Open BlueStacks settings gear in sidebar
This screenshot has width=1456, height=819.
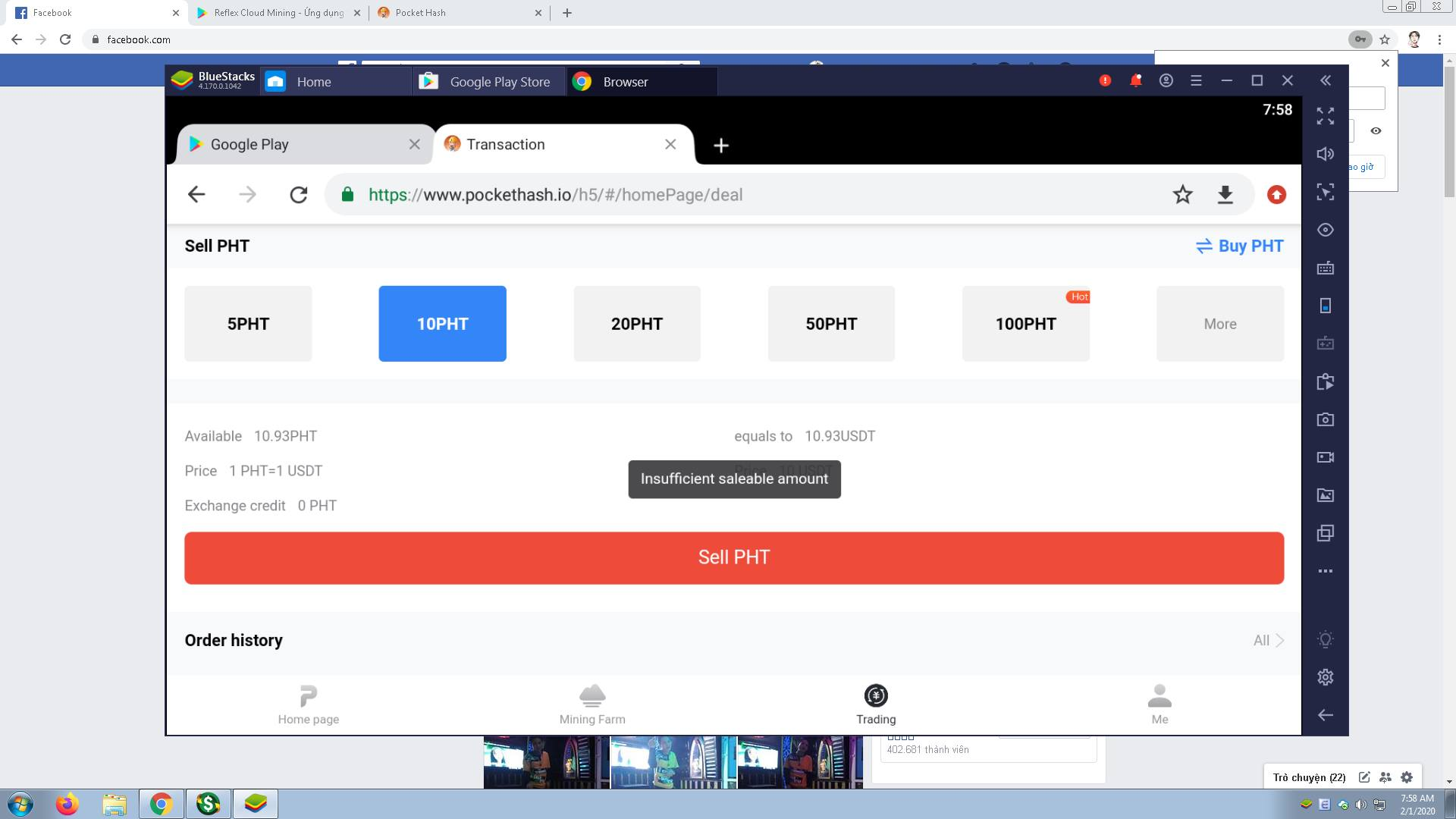[x=1325, y=677]
